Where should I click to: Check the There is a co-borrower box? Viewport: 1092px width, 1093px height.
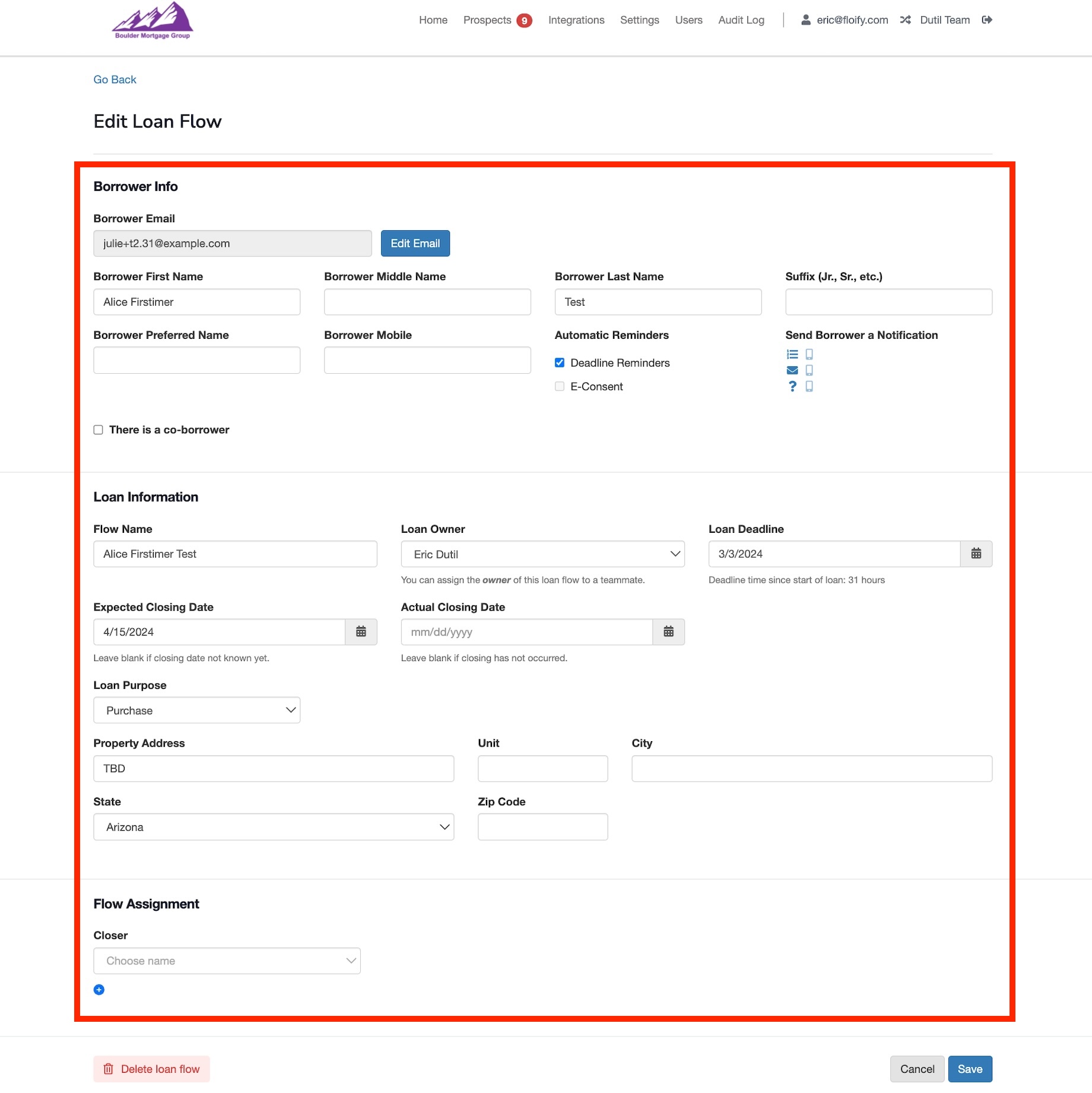[x=99, y=430]
